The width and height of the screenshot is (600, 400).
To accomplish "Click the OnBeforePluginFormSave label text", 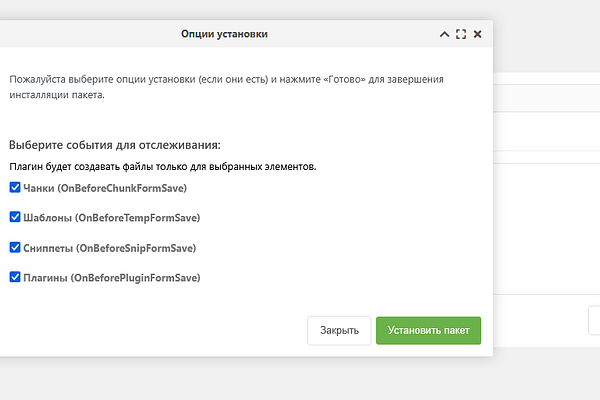I will pos(135,278).
